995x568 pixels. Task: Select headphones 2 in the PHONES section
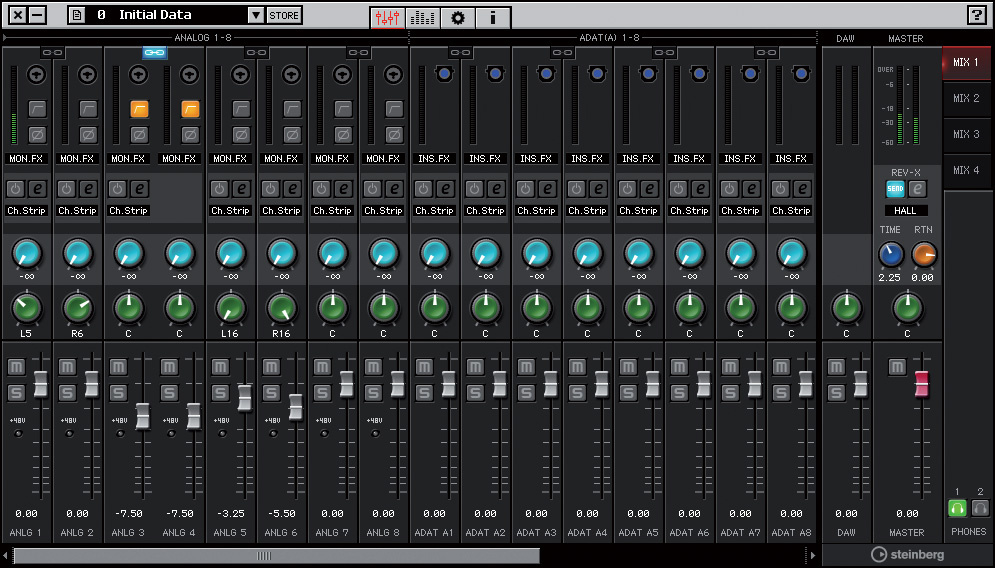click(980, 507)
